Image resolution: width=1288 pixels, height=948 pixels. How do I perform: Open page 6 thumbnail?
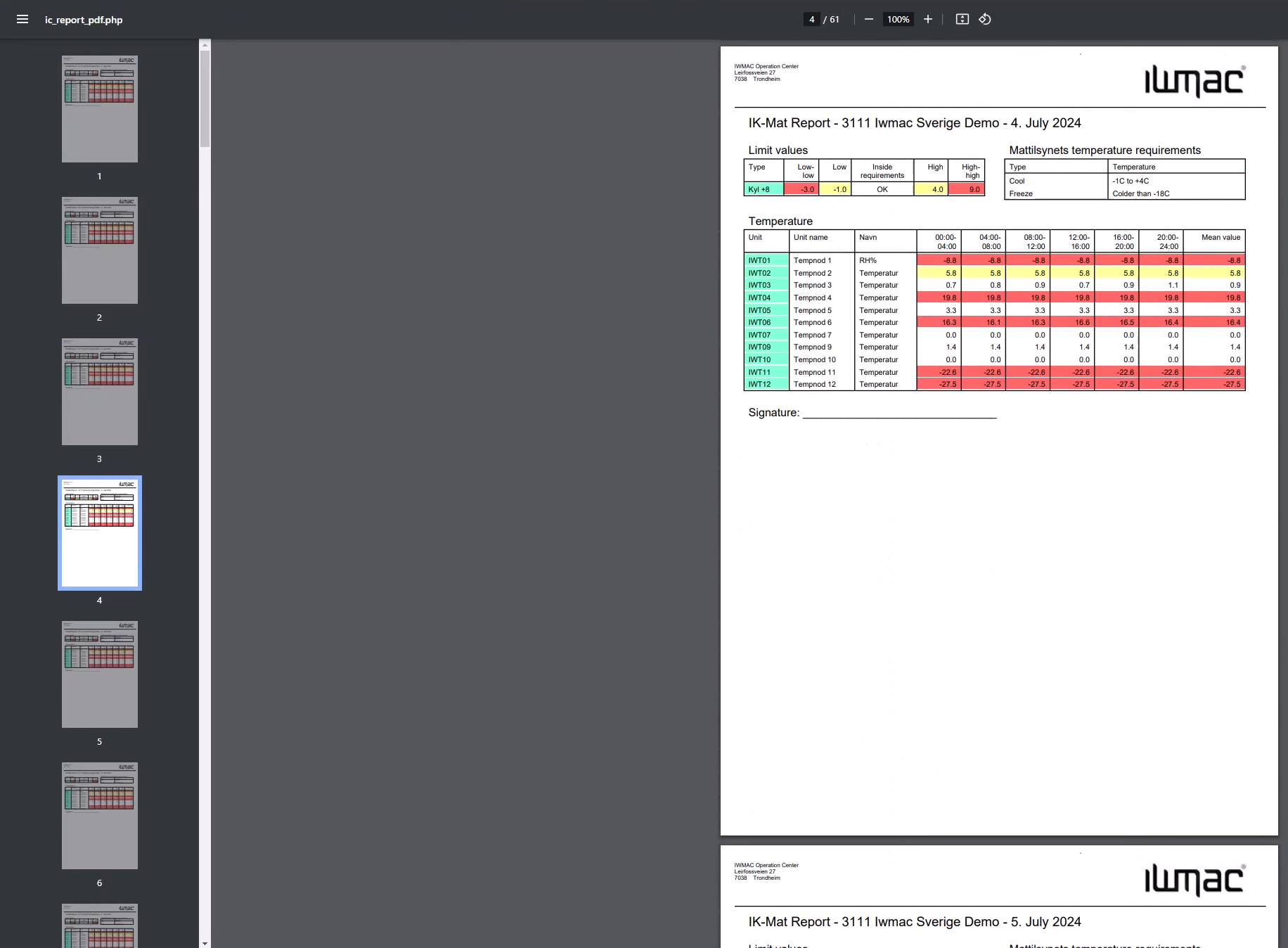[100, 816]
